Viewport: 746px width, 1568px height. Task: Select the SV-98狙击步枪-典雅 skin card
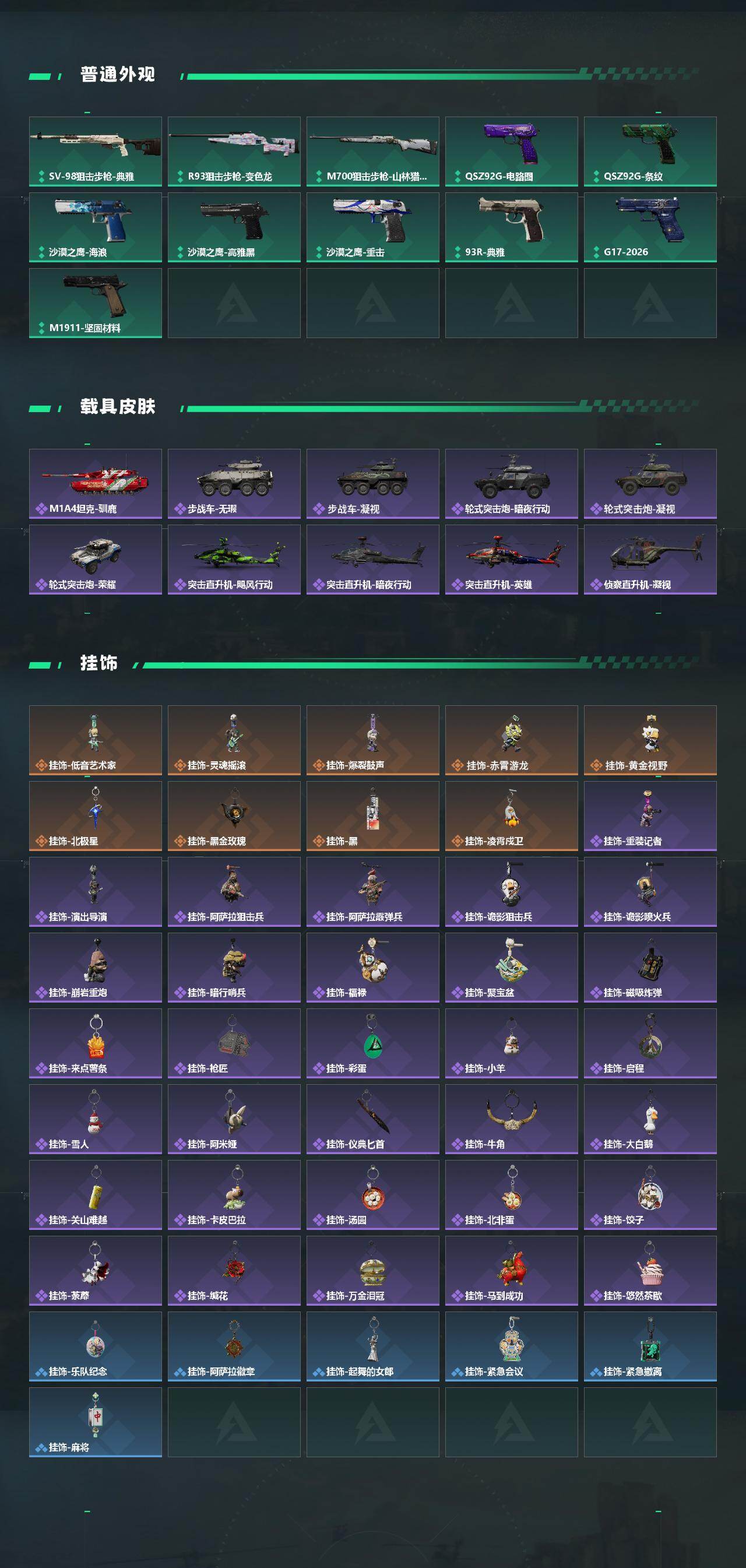tap(96, 151)
